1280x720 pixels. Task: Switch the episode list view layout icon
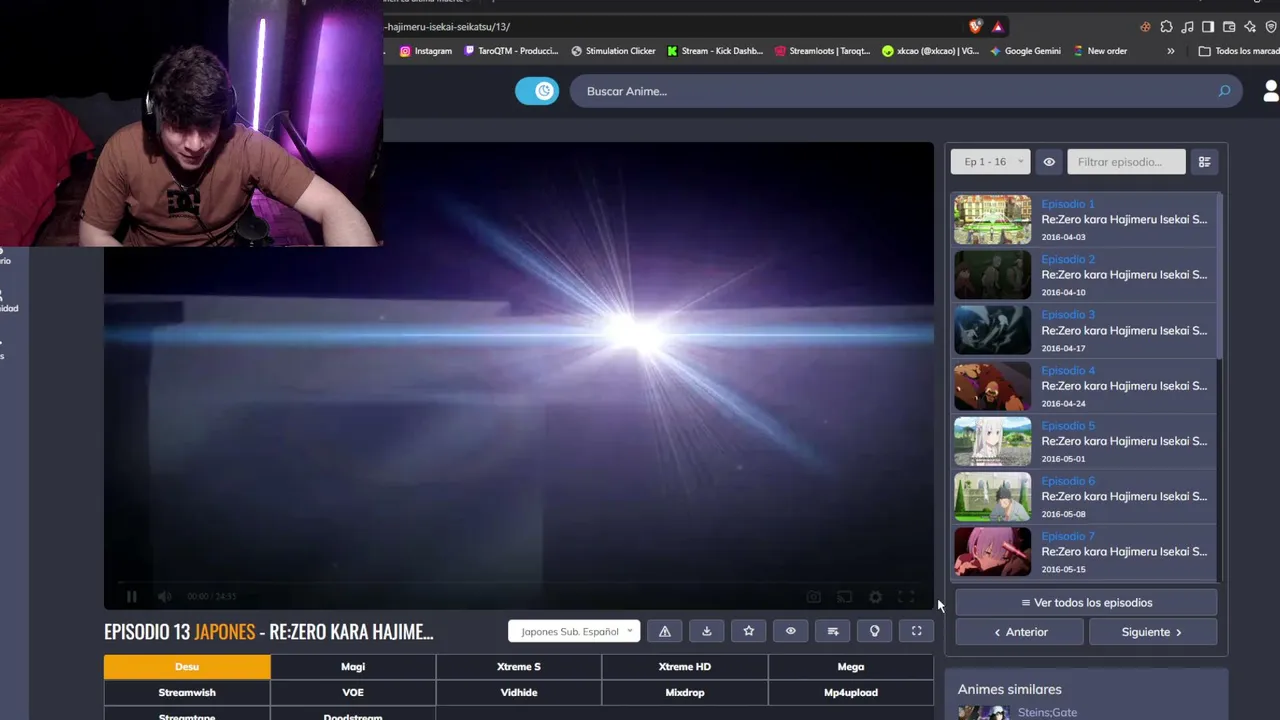coord(1205,162)
